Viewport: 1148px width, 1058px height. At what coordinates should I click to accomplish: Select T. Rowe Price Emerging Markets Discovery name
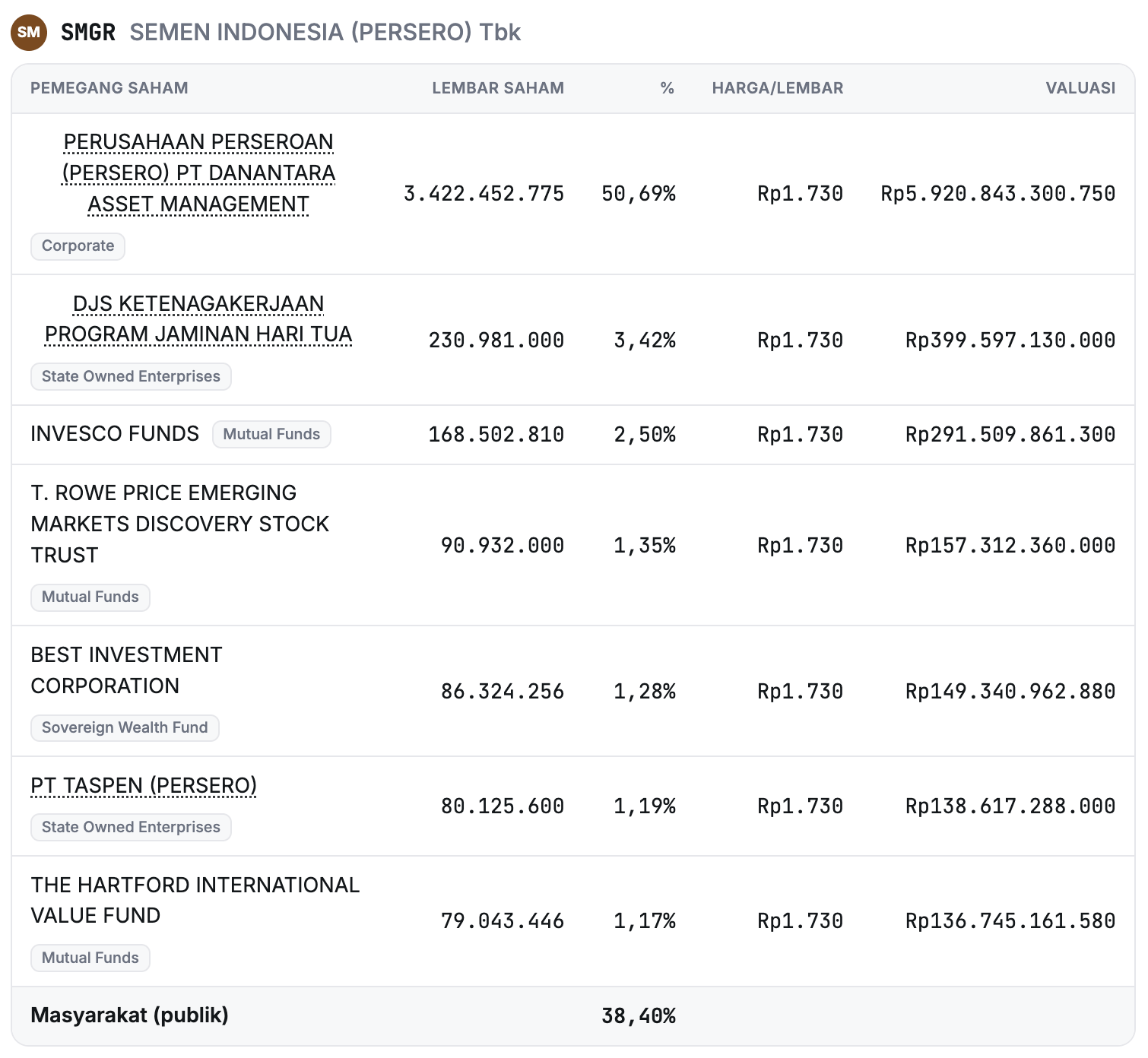[180, 524]
